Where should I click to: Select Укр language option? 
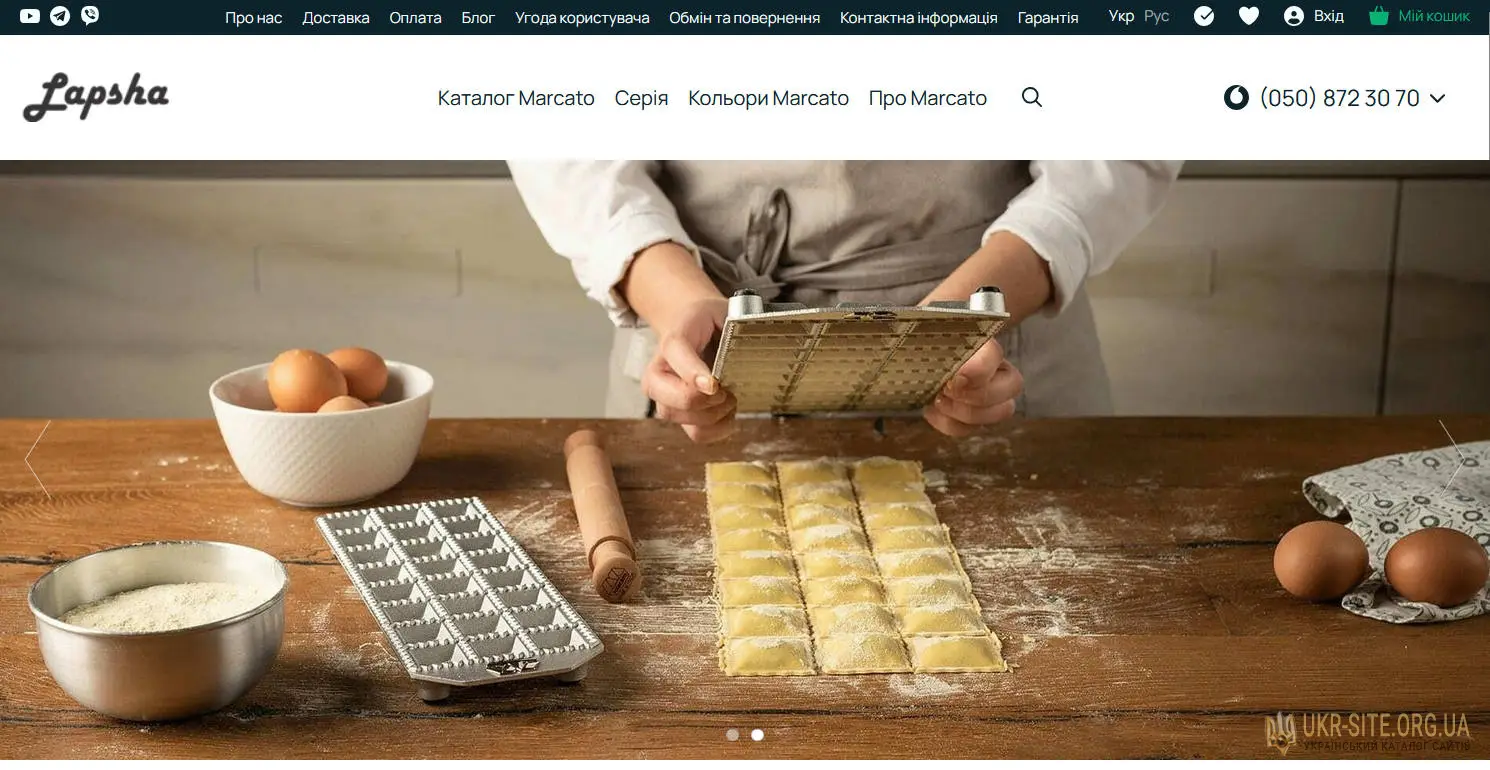tap(1121, 16)
